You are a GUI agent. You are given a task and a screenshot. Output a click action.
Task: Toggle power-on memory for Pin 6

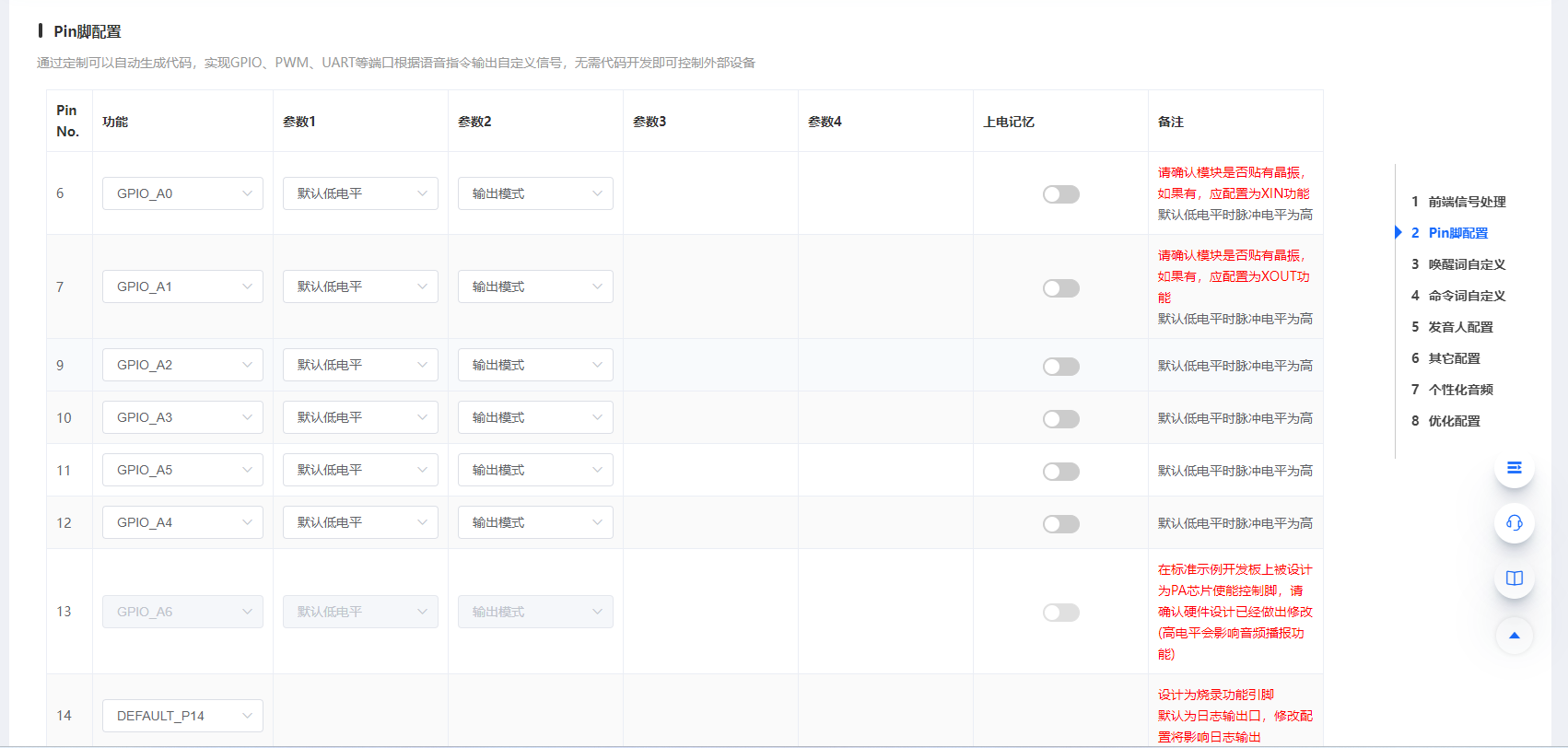[1060, 194]
